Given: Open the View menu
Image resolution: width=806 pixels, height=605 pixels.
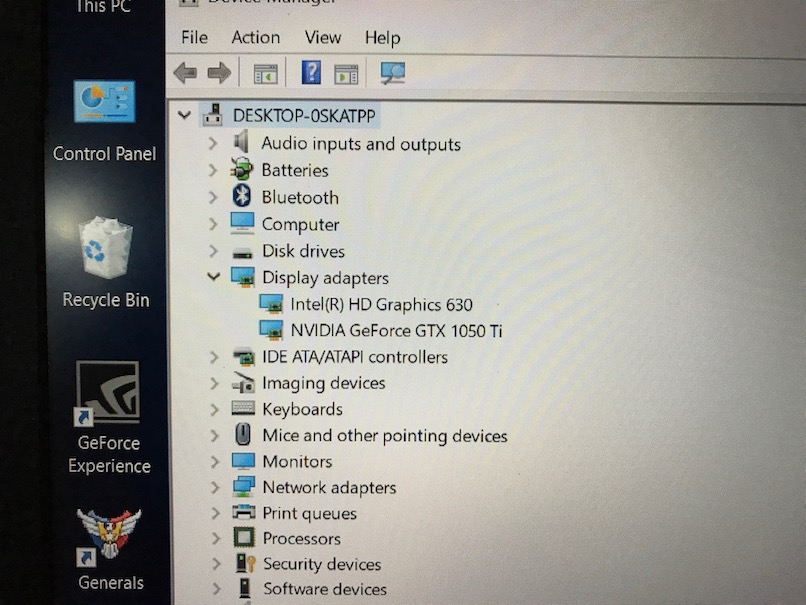Looking at the screenshot, I should [x=323, y=38].
